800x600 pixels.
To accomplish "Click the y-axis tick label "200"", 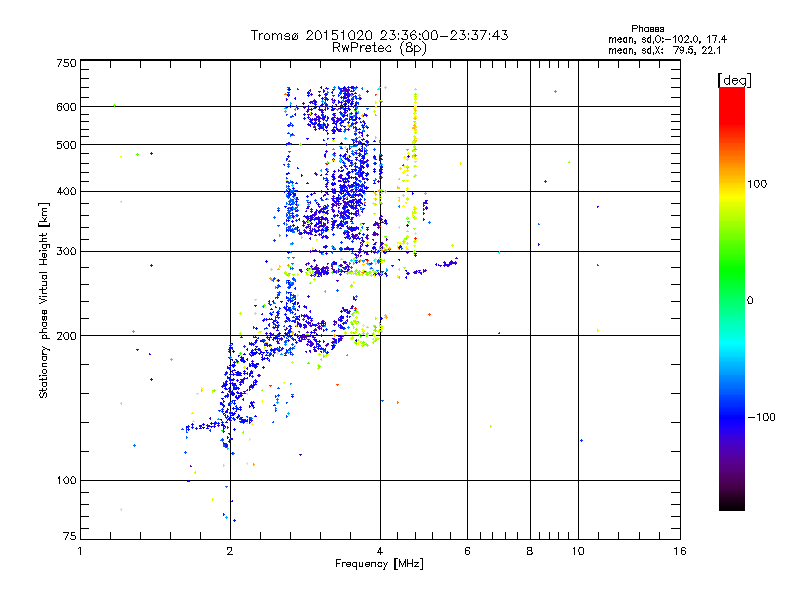I will click(66, 336).
